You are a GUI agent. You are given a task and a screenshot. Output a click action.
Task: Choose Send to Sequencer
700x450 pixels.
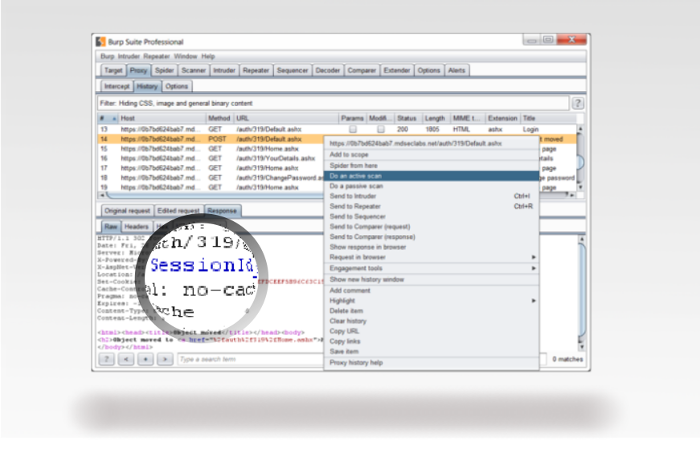[x=431, y=217]
